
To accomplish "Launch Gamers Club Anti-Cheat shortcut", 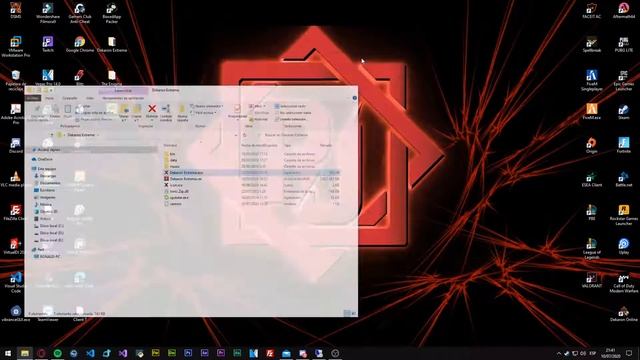I will tap(80, 13).
